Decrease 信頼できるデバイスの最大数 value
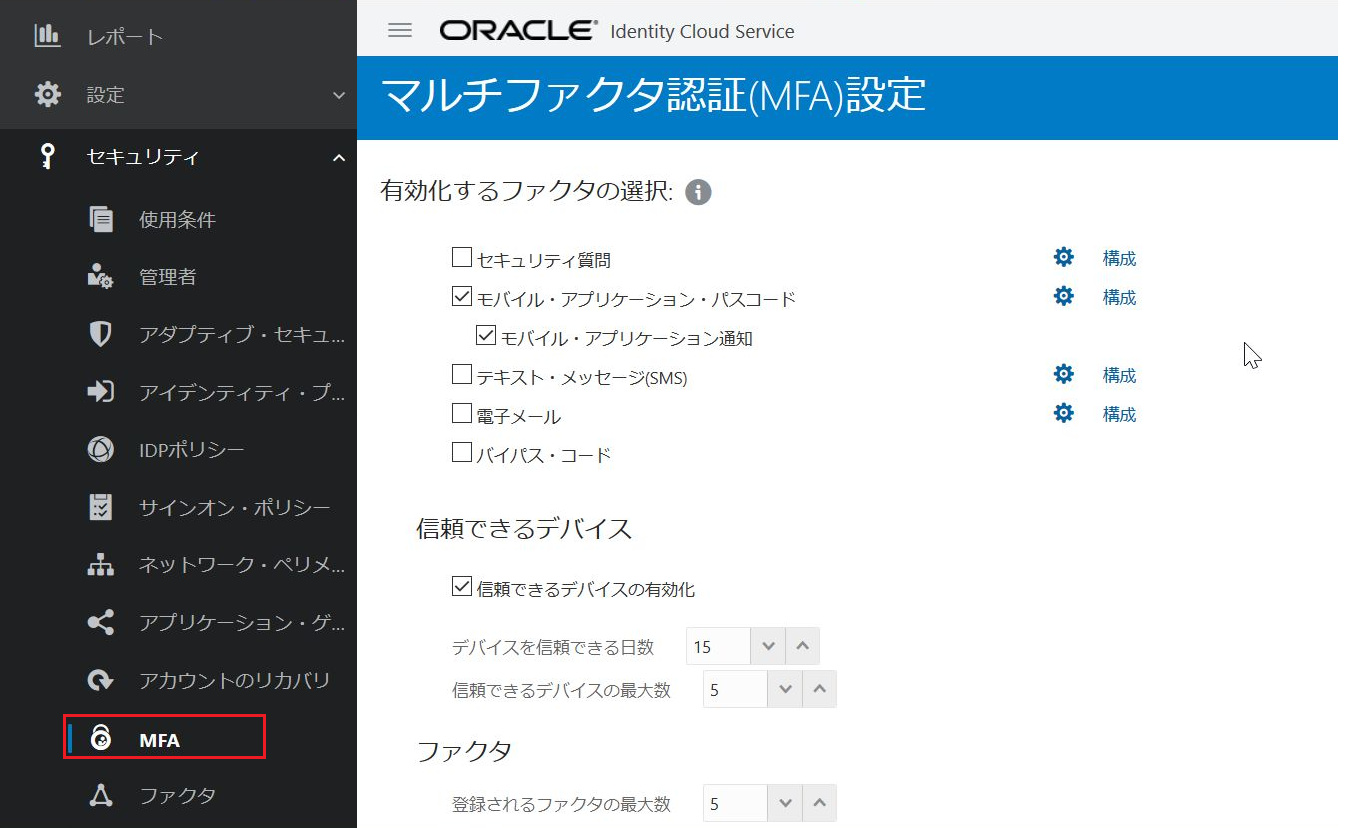The height and width of the screenshot is (828, 1346). [x=785, y=689]
